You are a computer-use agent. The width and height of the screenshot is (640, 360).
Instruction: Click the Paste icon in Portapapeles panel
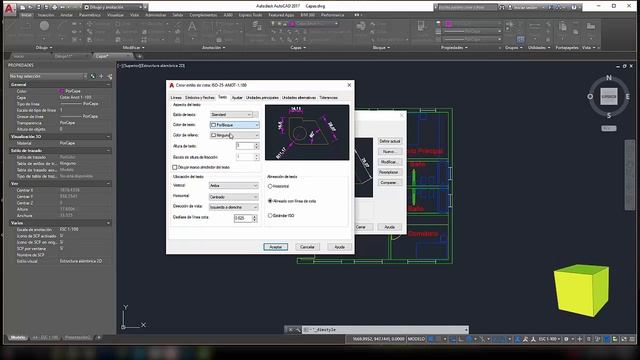tap(563, 27)
